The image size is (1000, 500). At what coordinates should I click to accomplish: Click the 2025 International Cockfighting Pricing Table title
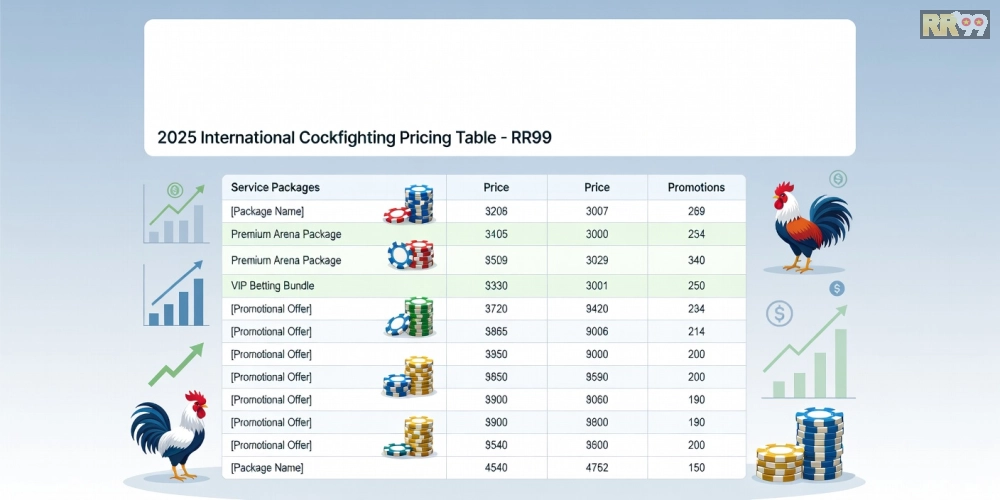coord(354,138)
